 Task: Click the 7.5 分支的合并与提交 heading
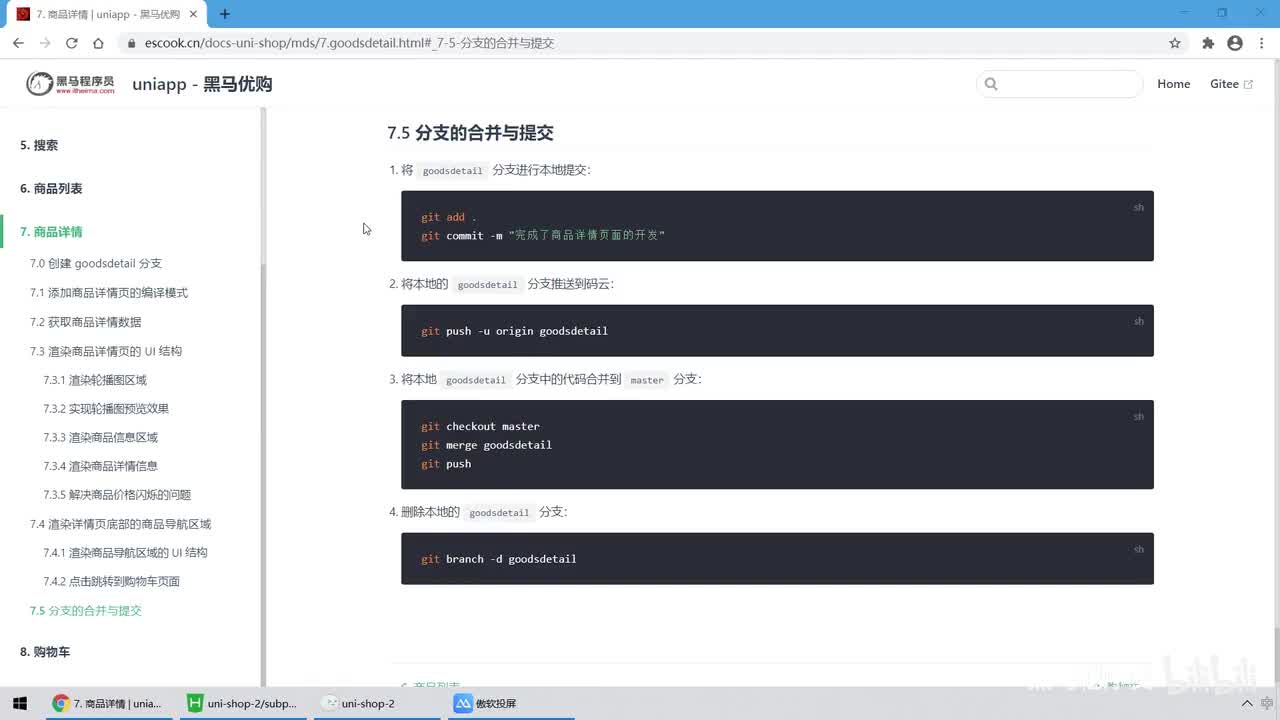(x=470, y=133)
